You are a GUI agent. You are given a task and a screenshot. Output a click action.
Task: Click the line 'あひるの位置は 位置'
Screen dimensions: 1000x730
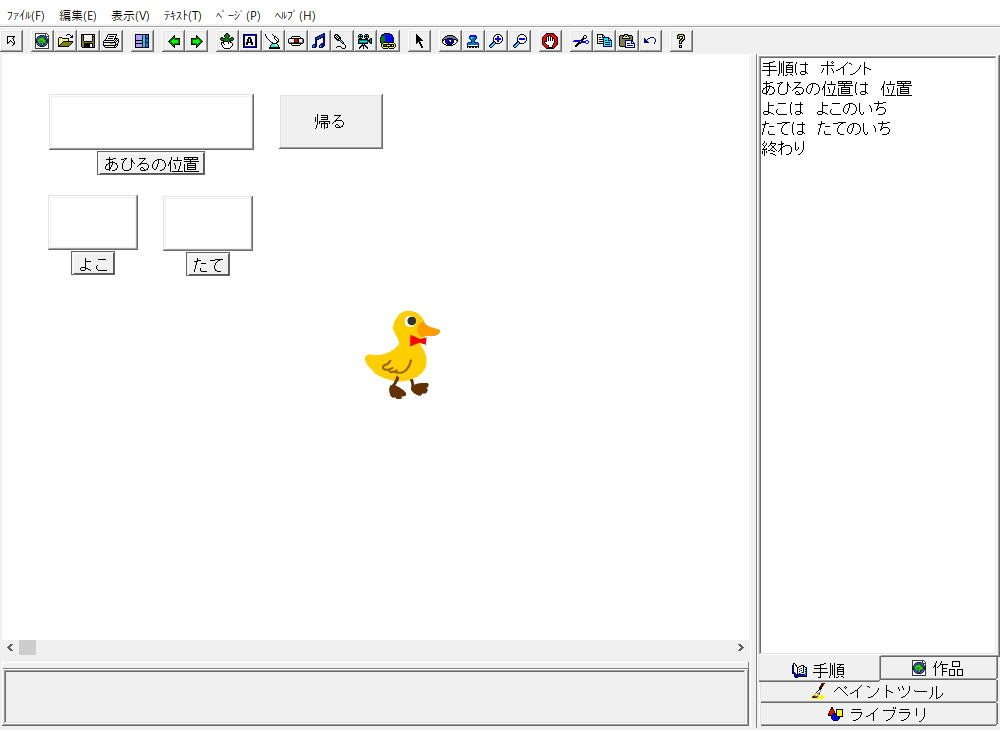837,89
